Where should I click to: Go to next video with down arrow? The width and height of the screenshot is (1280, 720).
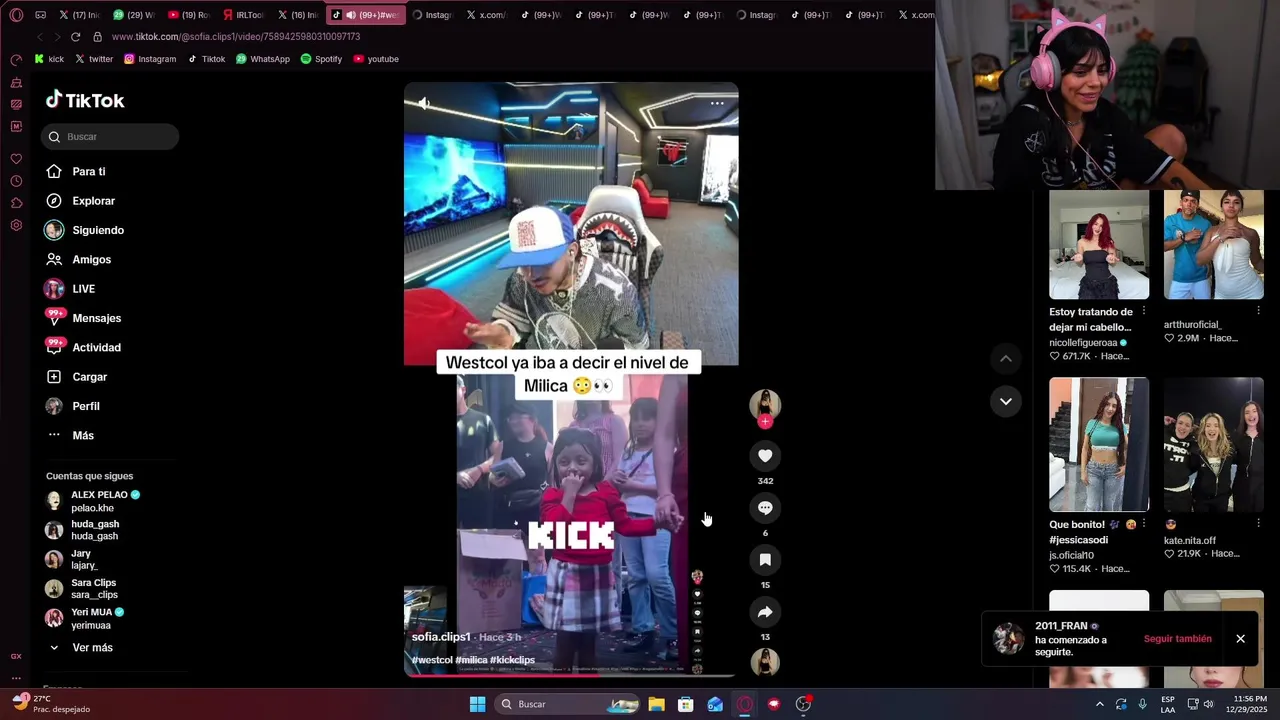[1006, 401]
